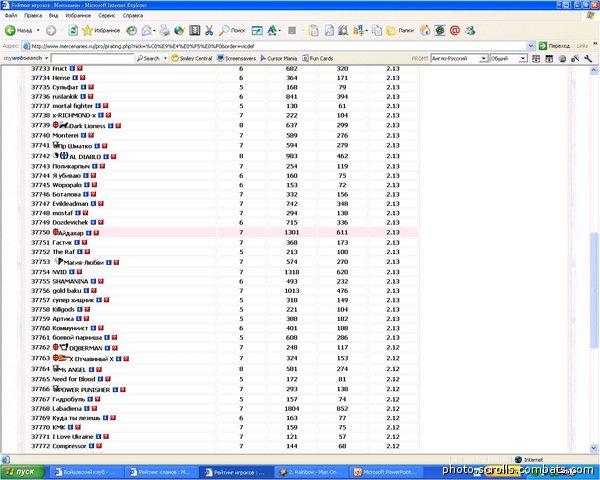
Task: Click the Cursor Mania toolbar button
Action: (279, 58)
